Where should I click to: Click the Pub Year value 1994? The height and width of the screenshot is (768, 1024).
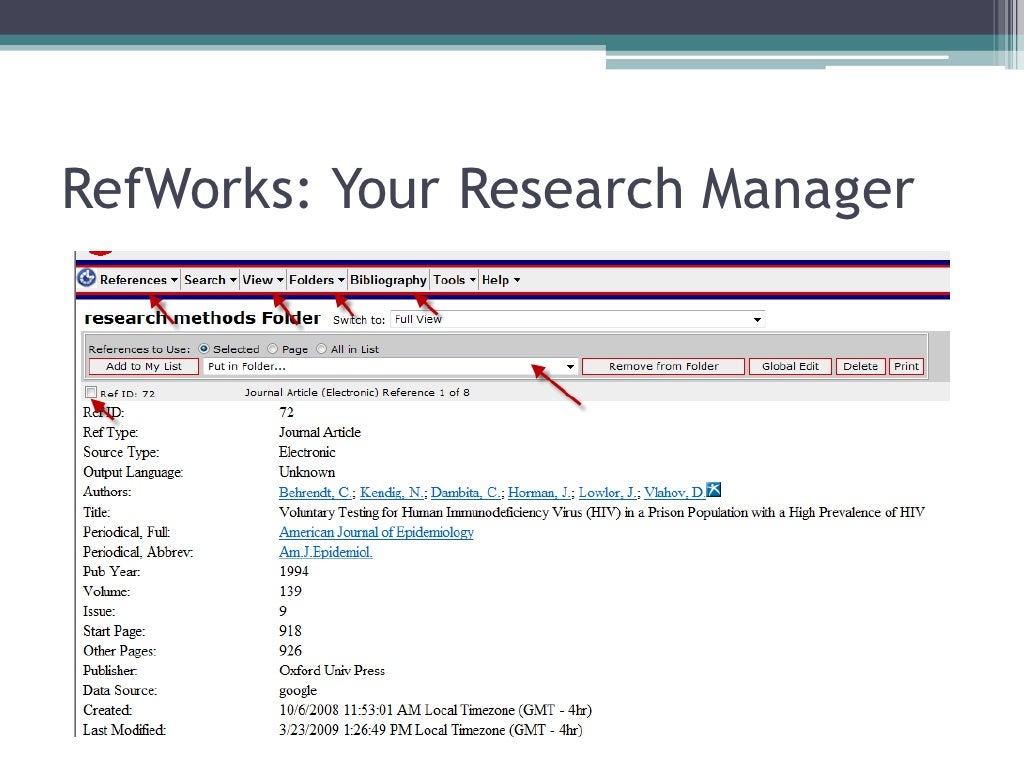point(294,571)
